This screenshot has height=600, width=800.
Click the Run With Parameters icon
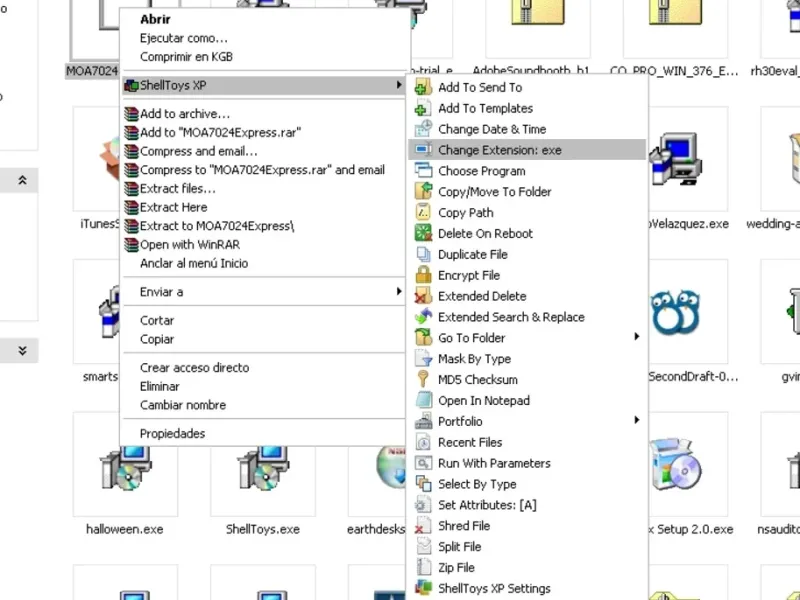click(x=423, y=463)
